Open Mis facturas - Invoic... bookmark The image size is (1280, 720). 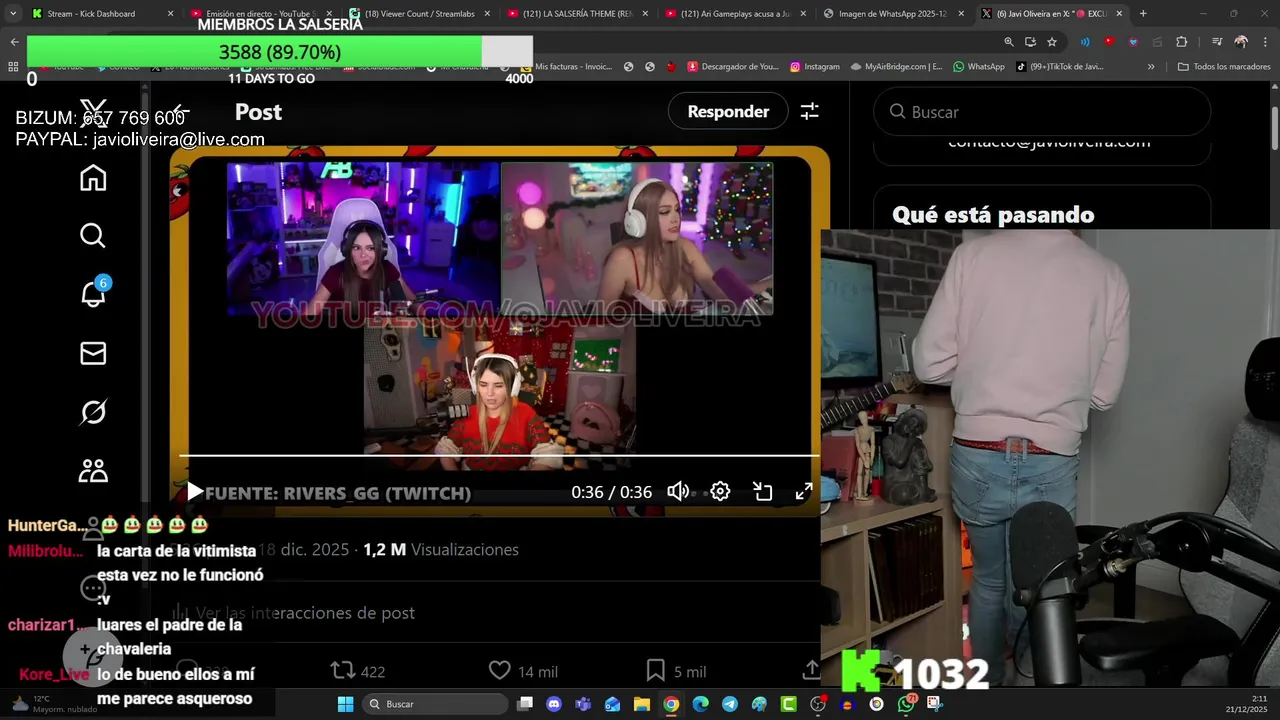[x=566, y=67]
